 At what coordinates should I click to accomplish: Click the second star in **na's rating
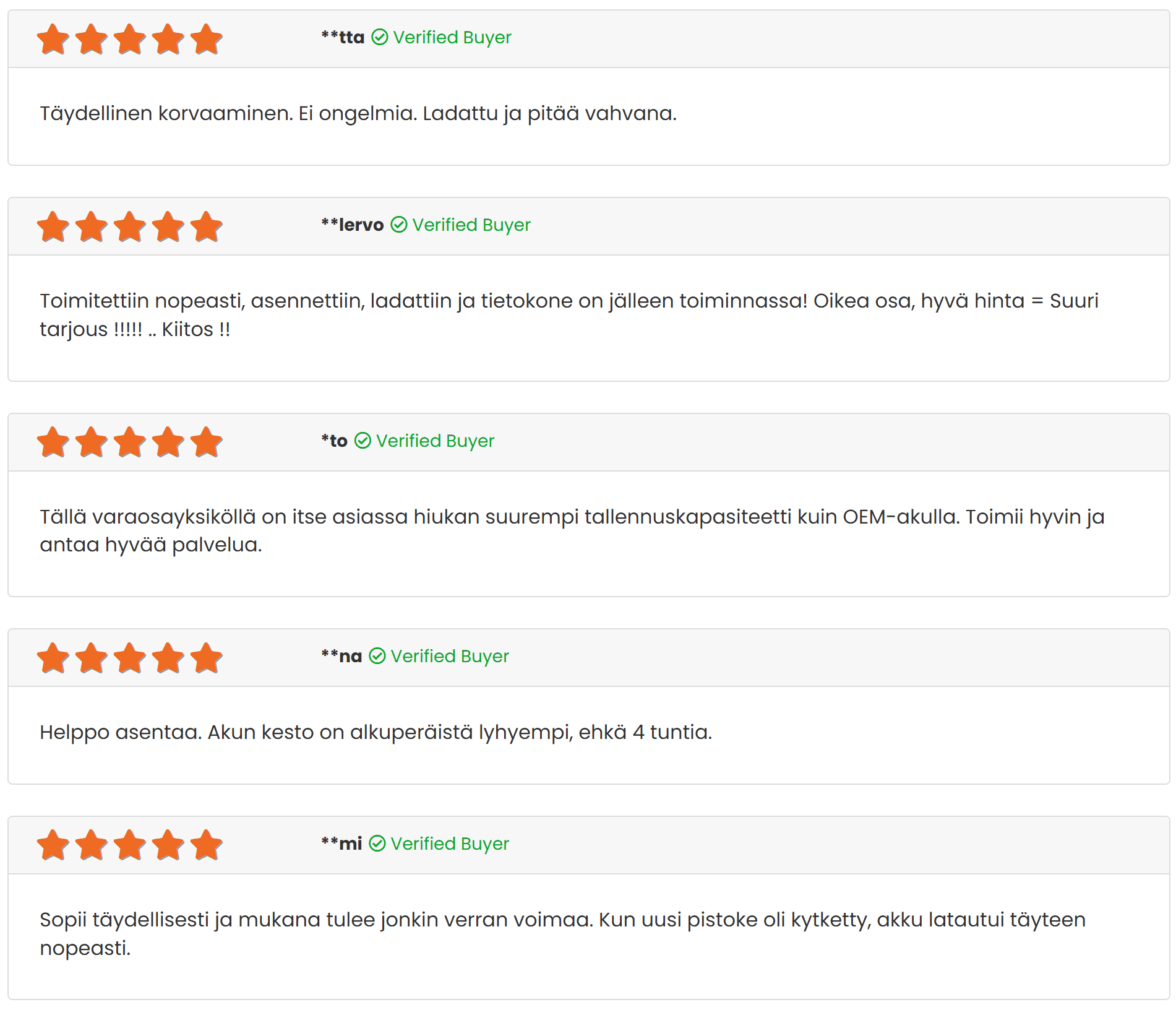point(92,658)
